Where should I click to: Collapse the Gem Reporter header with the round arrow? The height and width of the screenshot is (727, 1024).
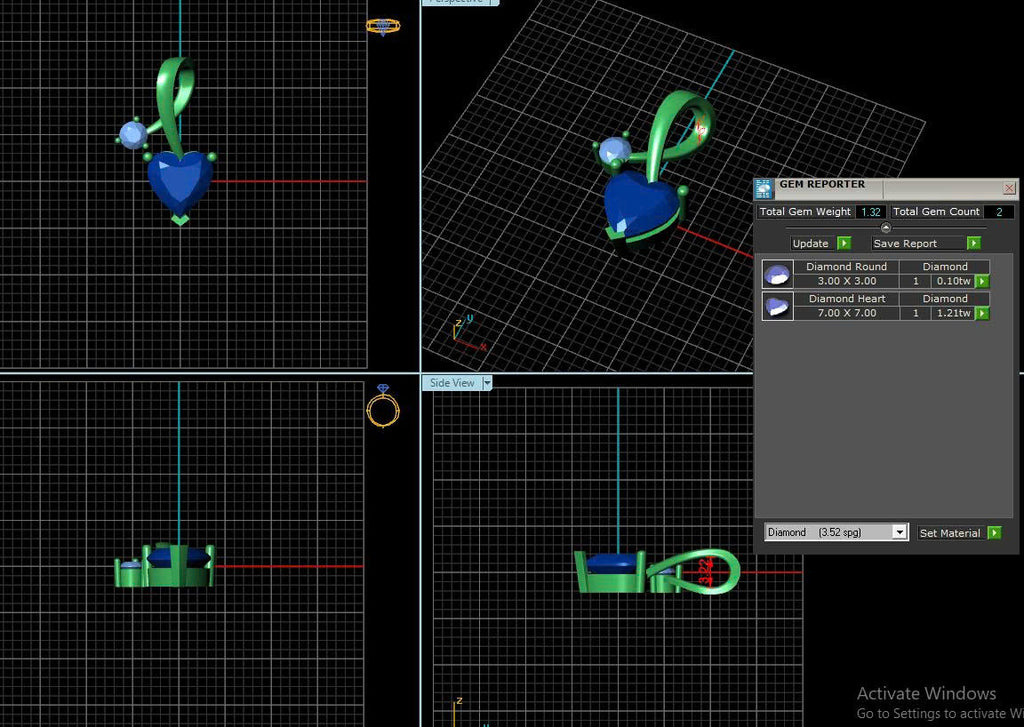[886, 228]
